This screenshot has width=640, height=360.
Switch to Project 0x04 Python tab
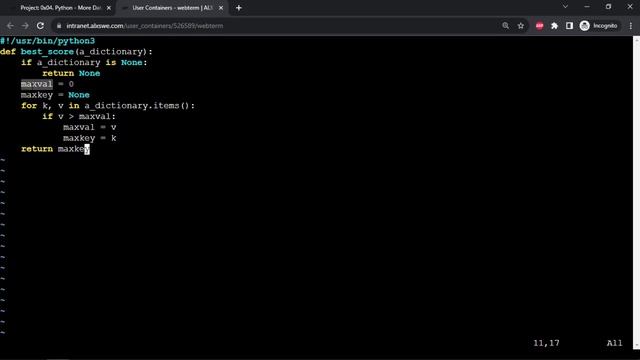point(60,8)
